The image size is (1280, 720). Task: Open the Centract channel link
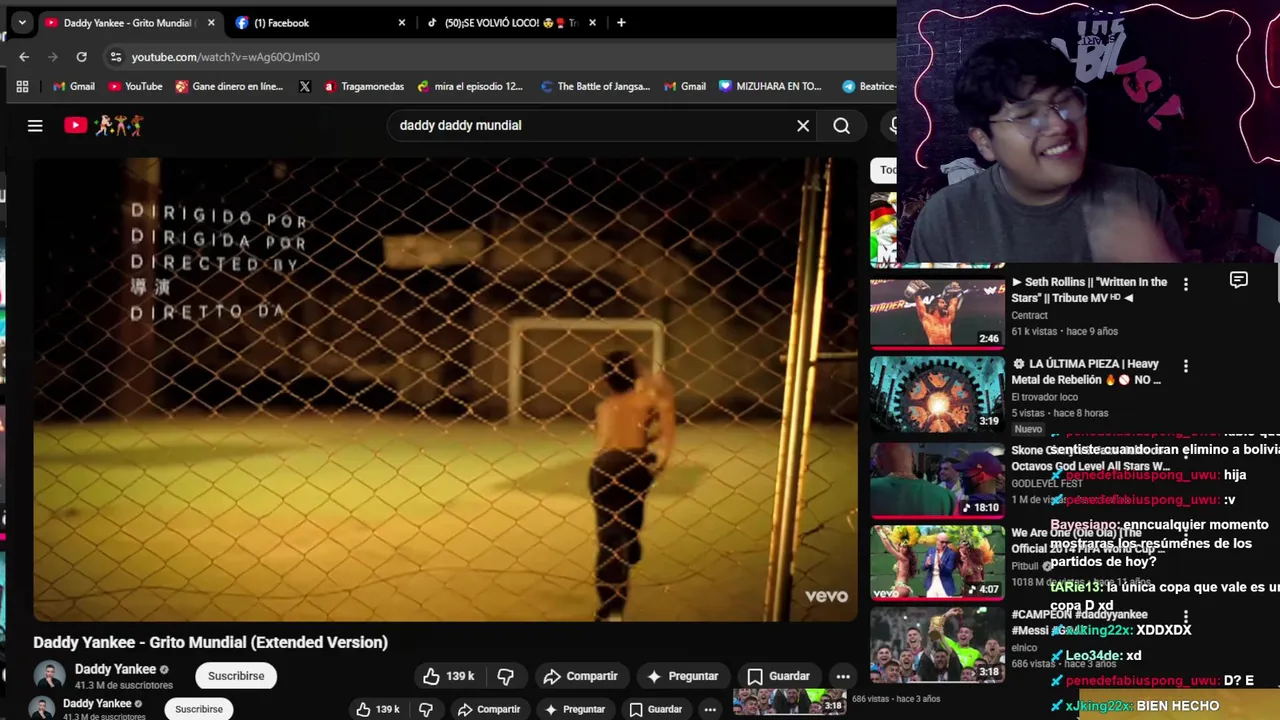(x=1029, y=315)
